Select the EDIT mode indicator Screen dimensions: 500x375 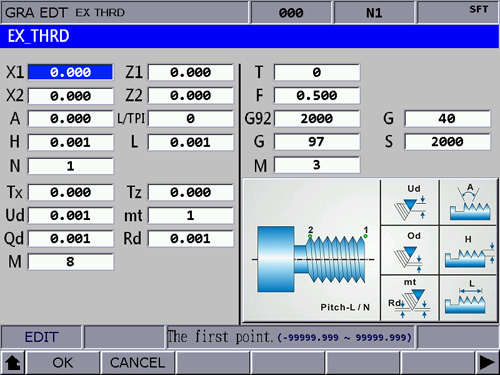click(x=41, y=337)
